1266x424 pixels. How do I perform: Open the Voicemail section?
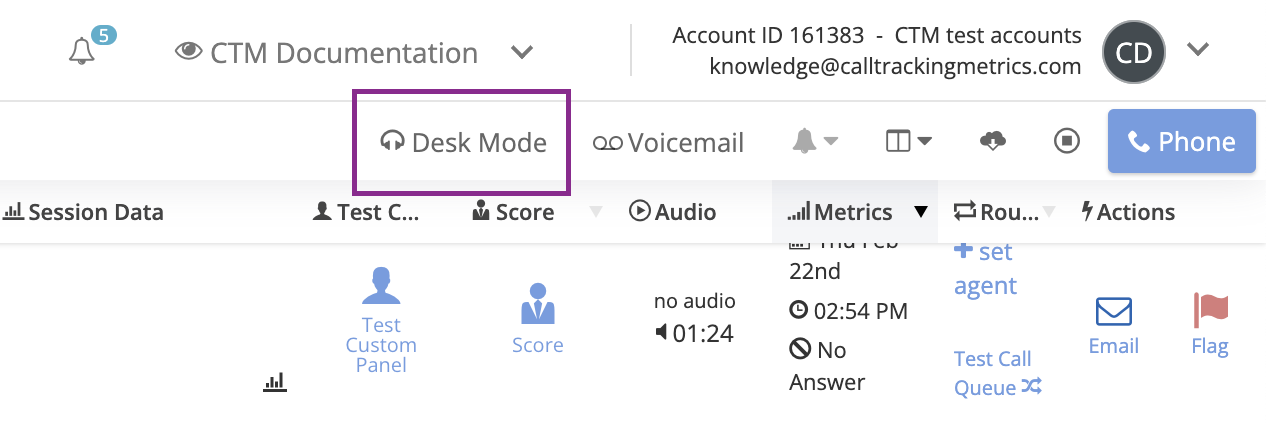(x=669, y=142)
